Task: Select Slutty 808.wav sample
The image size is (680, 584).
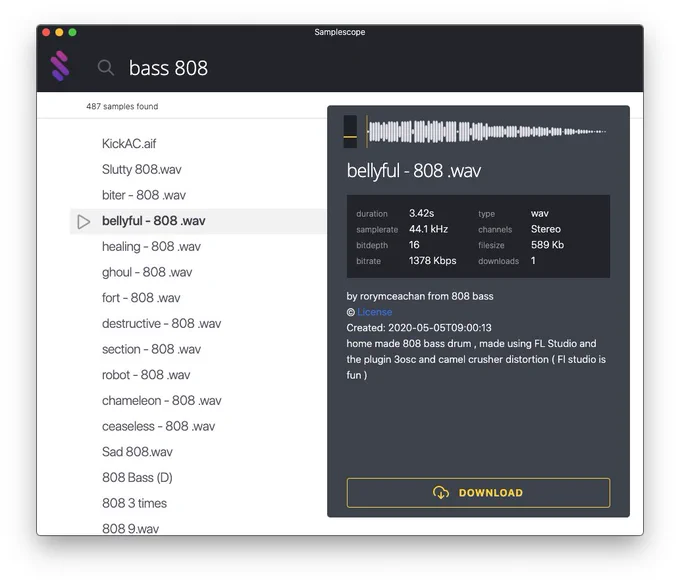Action: pyautogui.click(x=141, y=169)
